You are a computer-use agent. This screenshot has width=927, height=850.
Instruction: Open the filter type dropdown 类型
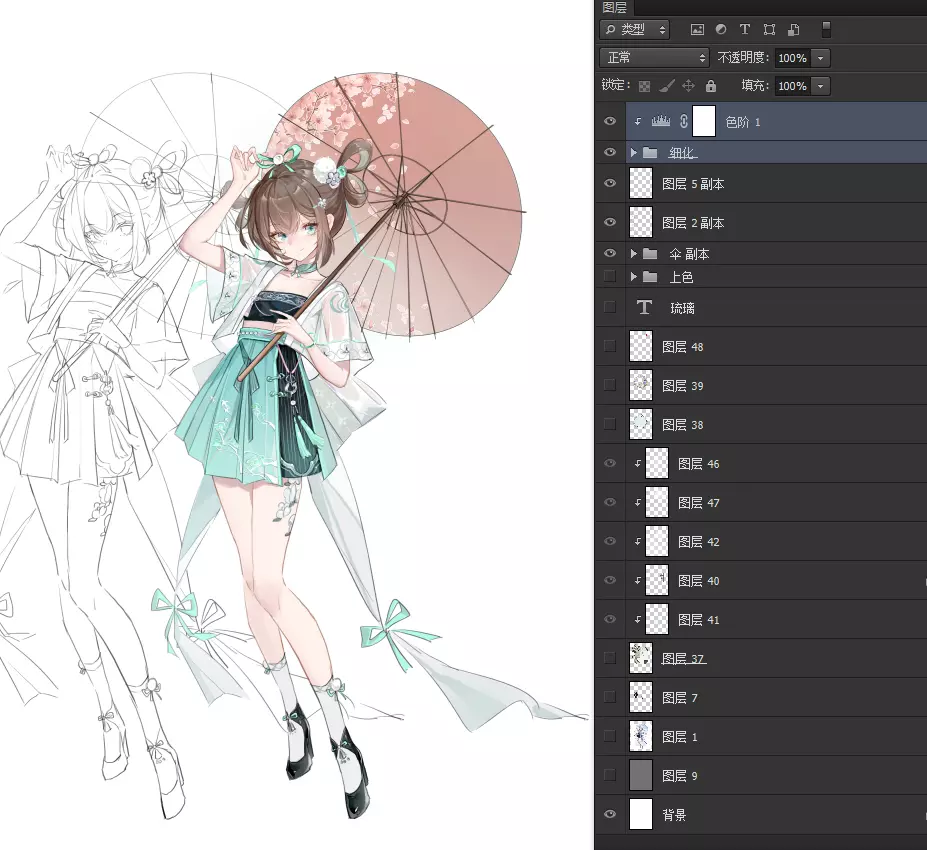click(634, 30)
